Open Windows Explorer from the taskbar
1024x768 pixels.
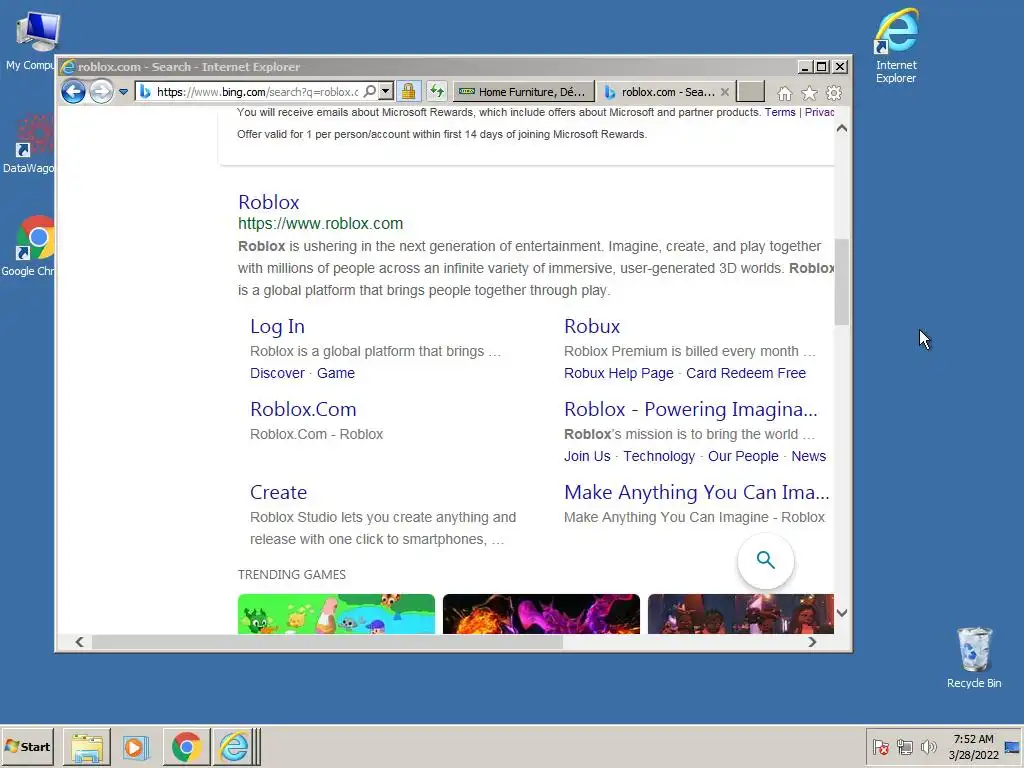[x=87, y=747]
